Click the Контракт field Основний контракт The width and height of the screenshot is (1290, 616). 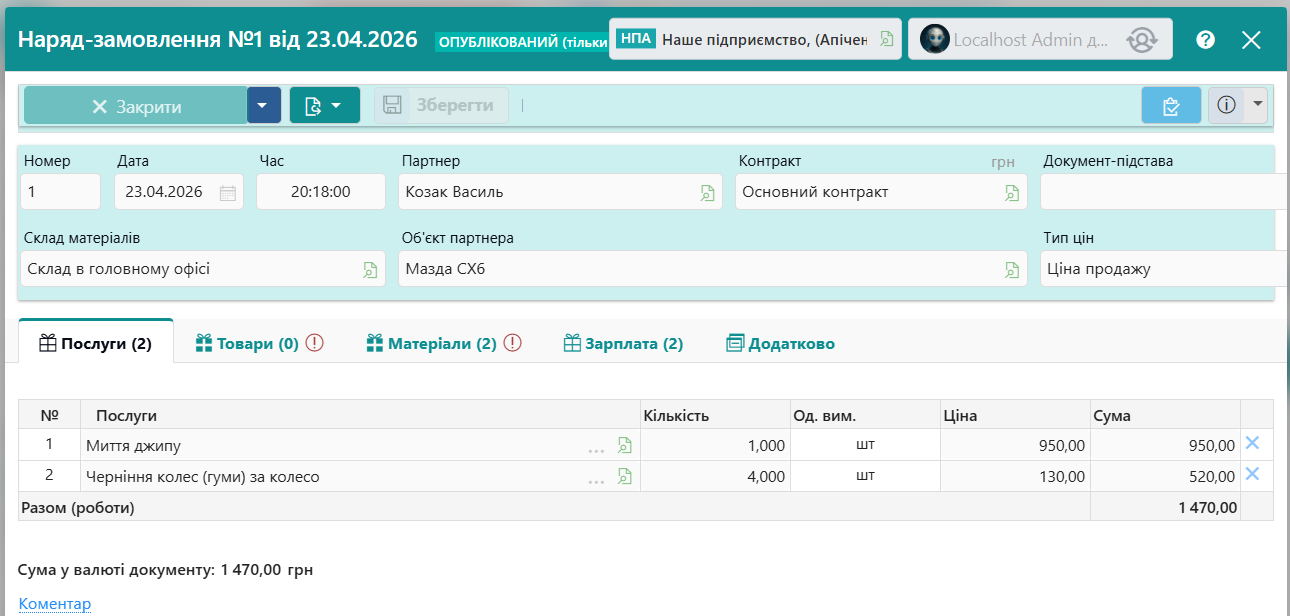(881, 192)
